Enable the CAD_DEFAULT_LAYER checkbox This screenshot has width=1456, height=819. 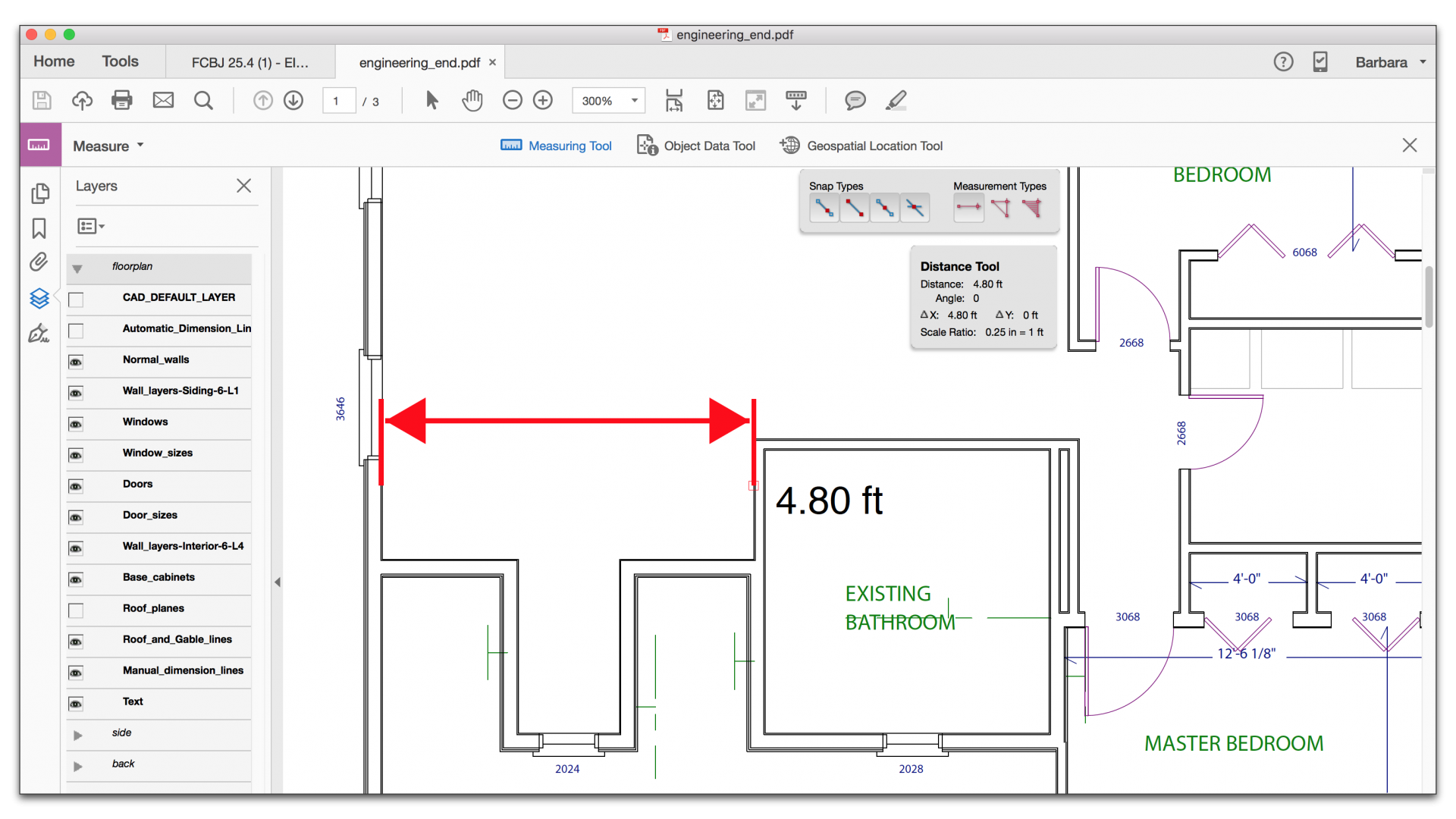coord(76,300)
